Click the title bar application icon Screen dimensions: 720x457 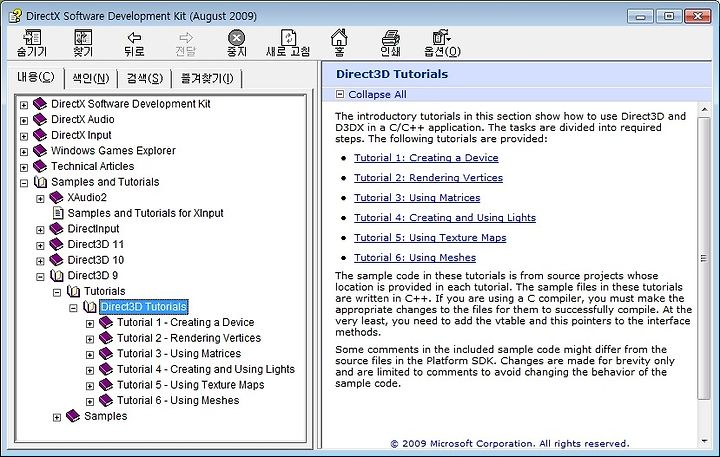coord(15,16)
